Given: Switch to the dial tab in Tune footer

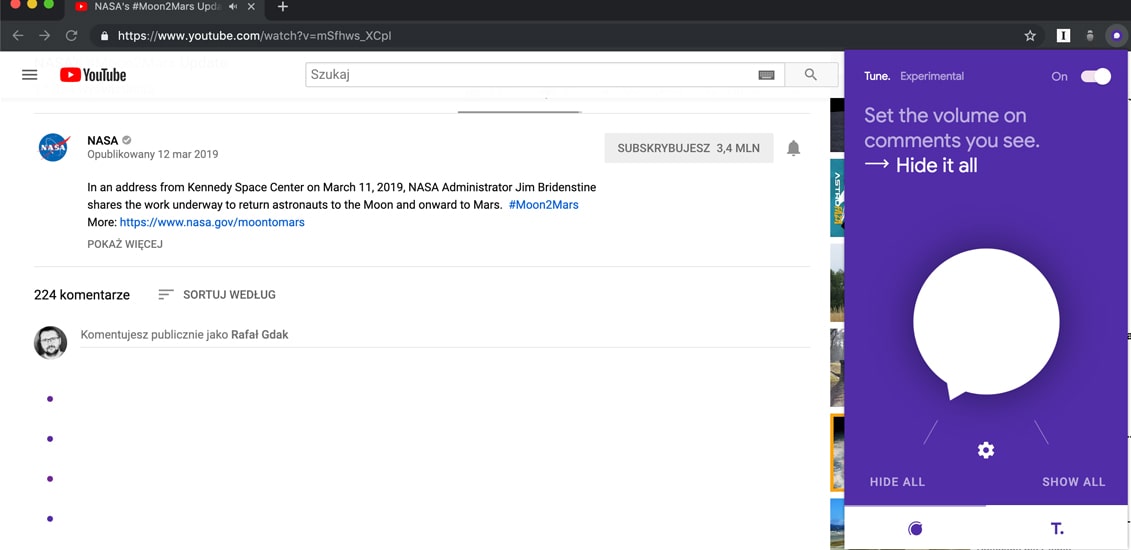Looking at the screenshot, I should tap(915, 529).
